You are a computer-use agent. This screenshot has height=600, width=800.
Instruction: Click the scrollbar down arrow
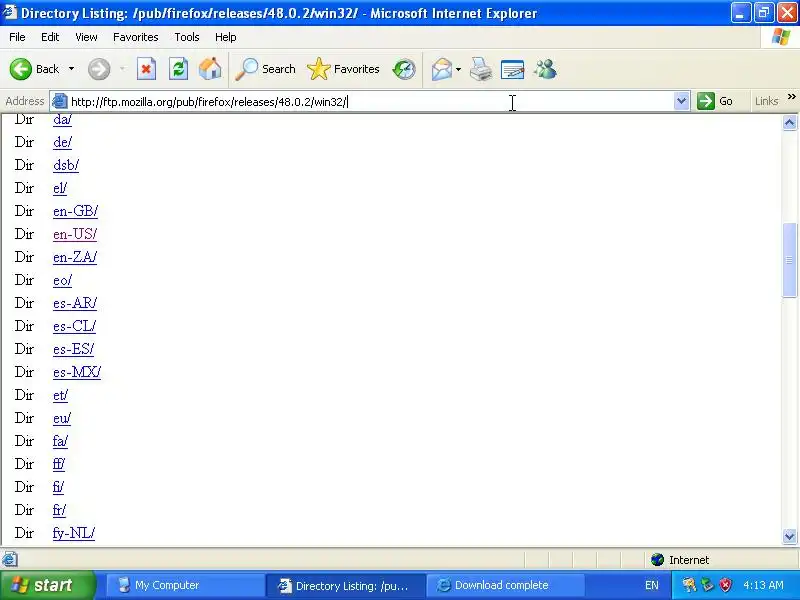click(x=789, y=536)
